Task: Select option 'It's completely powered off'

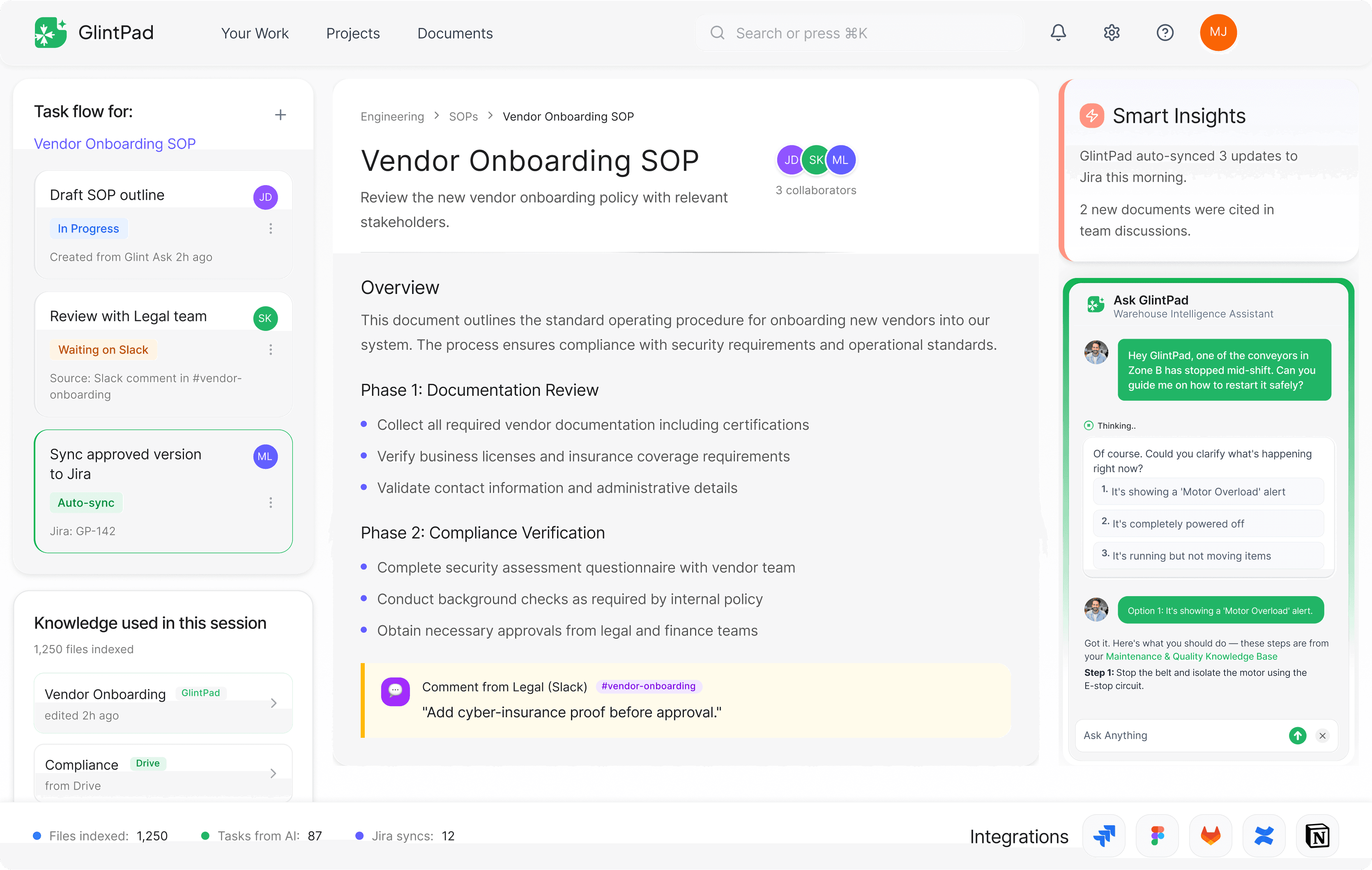Action: pyautogui.click(x=1208, y=524)
